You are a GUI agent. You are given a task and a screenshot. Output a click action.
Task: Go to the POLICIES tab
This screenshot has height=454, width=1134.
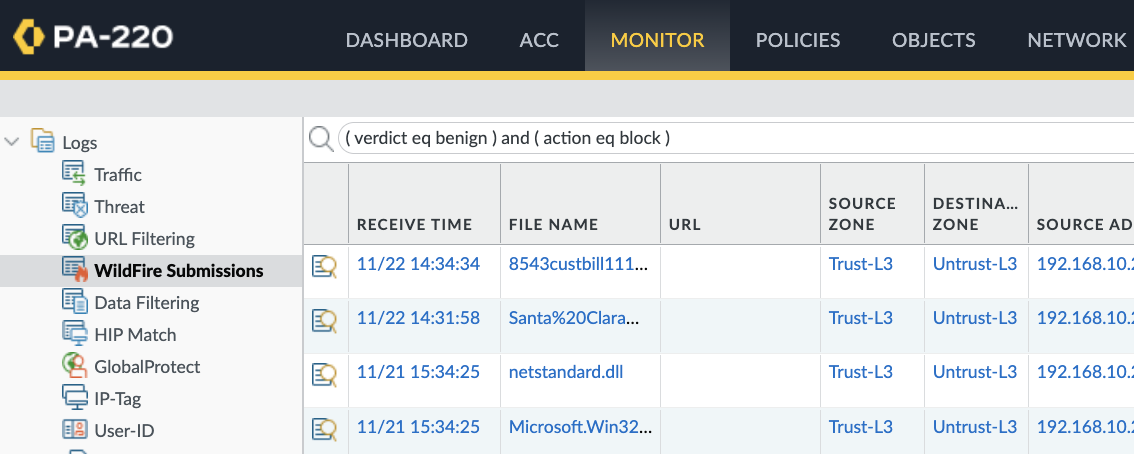(798, 40)
